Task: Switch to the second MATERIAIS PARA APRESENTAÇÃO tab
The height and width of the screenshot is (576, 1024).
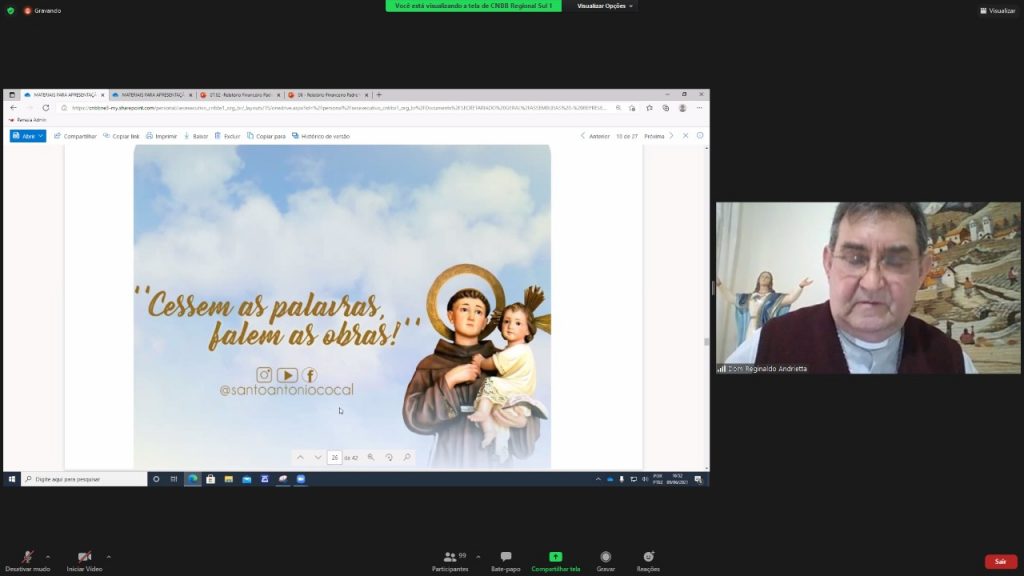Action: 150,95
